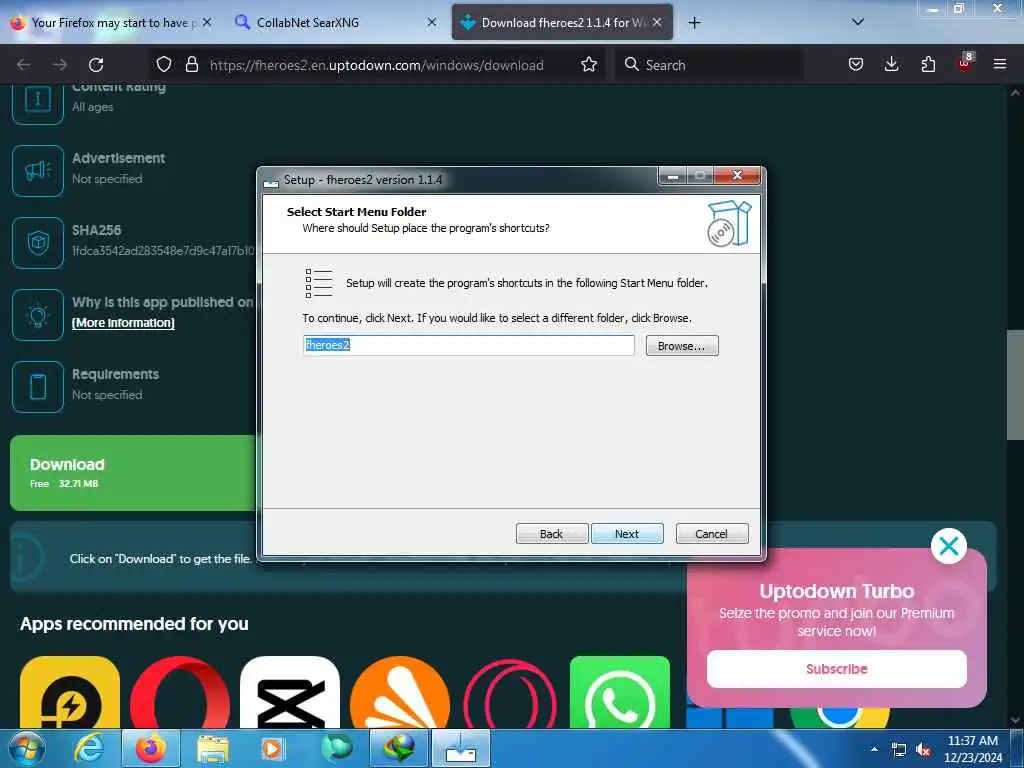
Task: Click the Firefox back arrow
Action: point(24,65)
